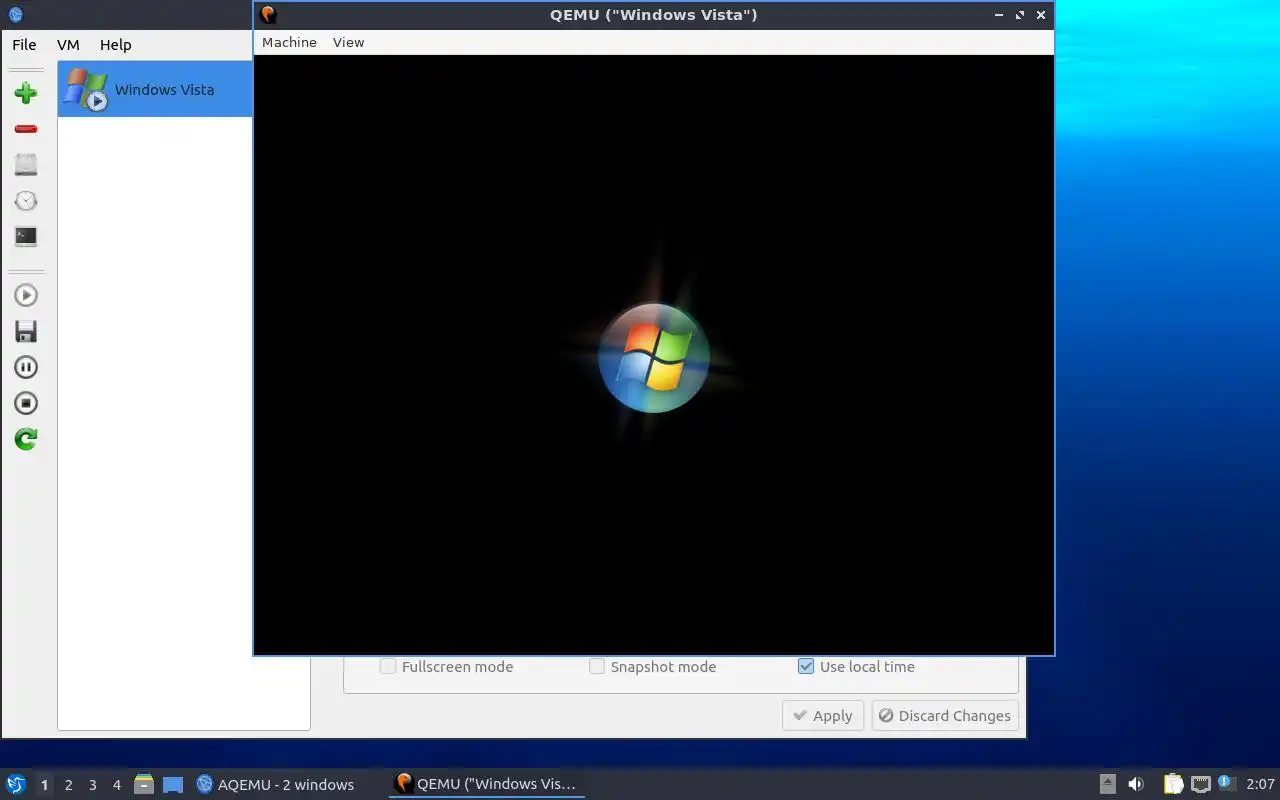Click the QEMU icon in the window title bar
This screenshot has height=800, width=1280.
pos(268,15)
